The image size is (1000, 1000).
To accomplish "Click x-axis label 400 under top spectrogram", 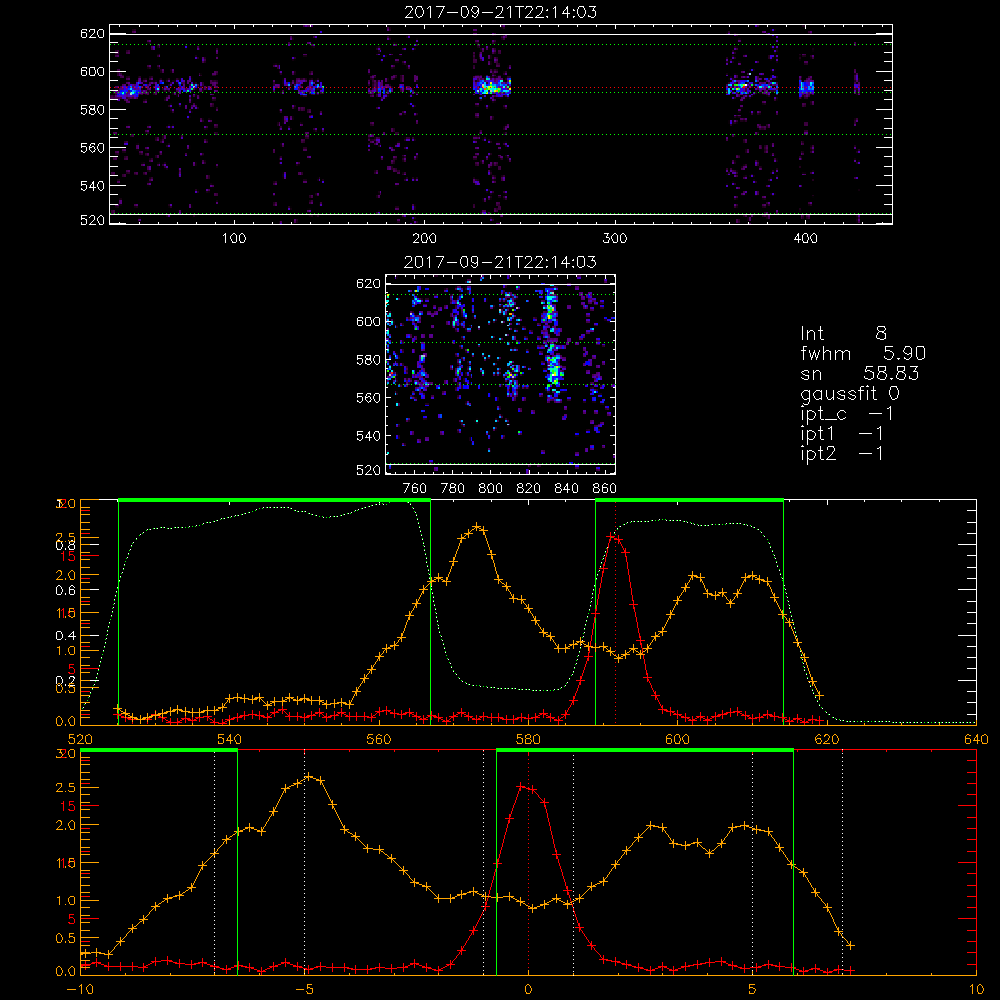I will 805,239.
